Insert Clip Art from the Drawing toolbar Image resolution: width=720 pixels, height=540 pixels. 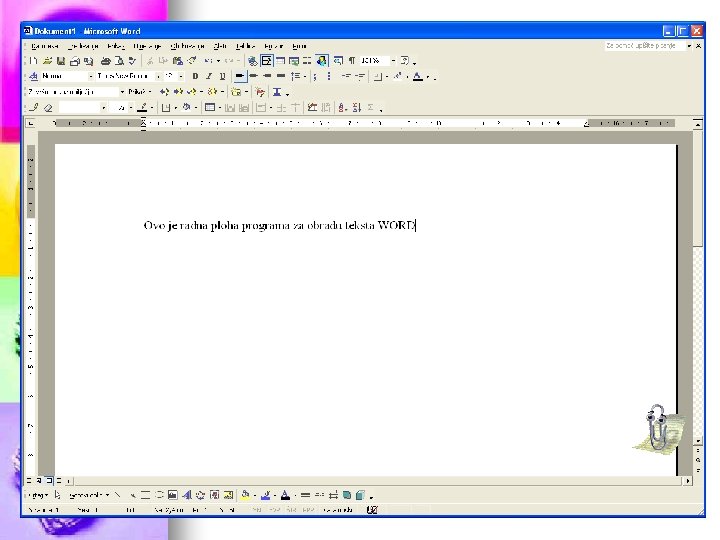(x=214, y=495)
